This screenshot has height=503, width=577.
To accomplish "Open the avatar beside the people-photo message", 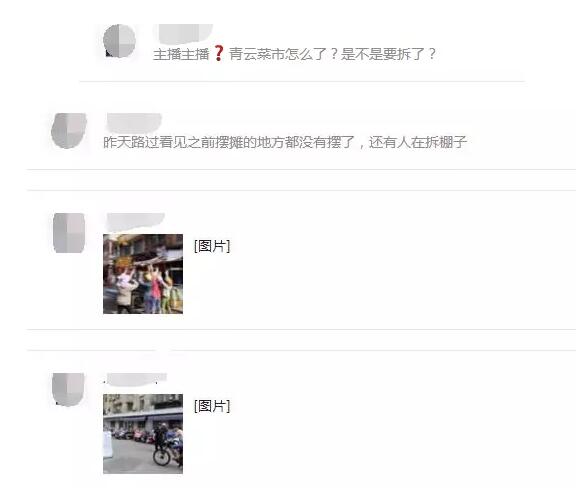I will point(69,233).
